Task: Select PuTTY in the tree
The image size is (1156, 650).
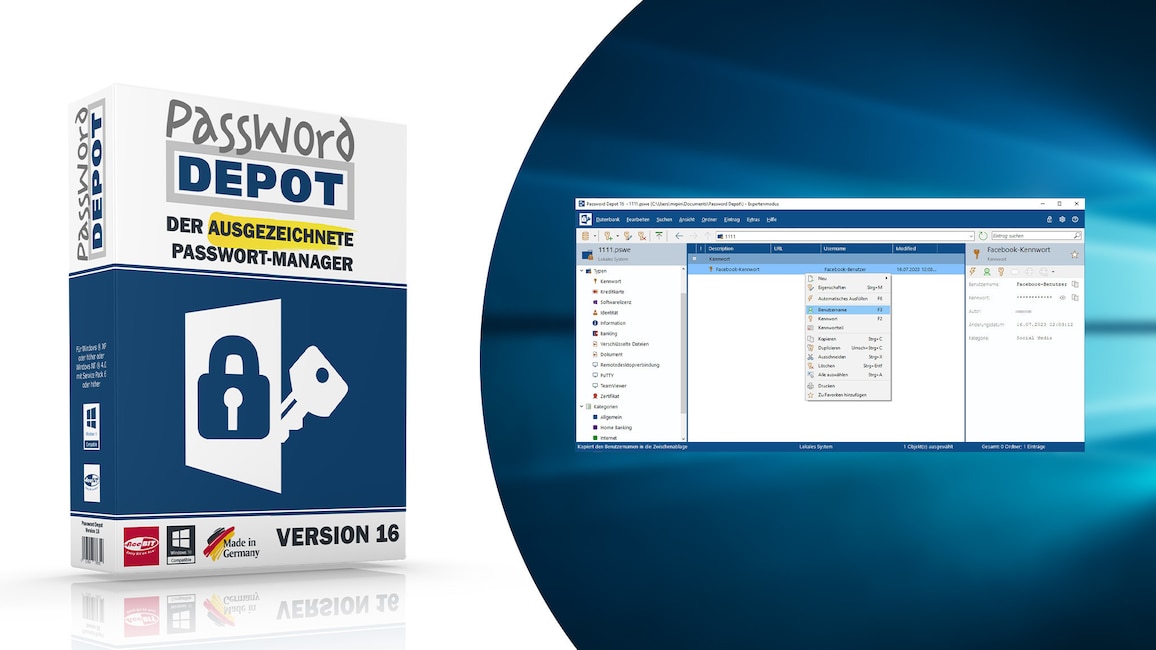Action: pos(607,375)
